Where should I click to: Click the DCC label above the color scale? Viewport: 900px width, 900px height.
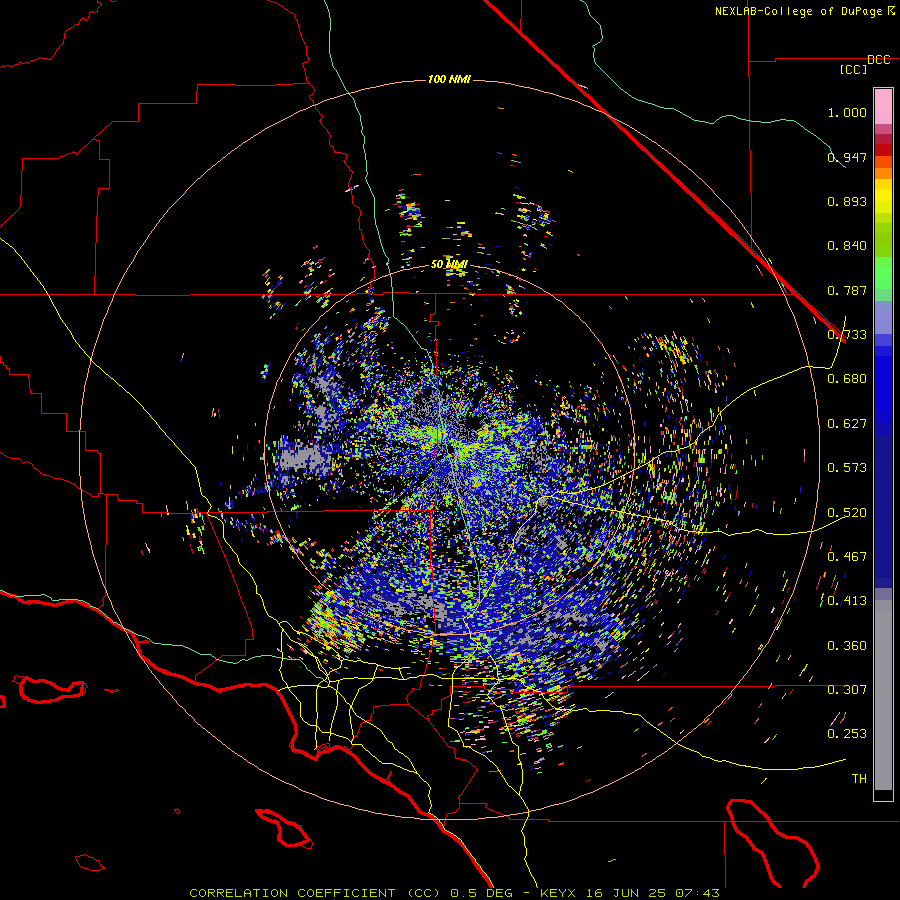[x=878, y=60]
